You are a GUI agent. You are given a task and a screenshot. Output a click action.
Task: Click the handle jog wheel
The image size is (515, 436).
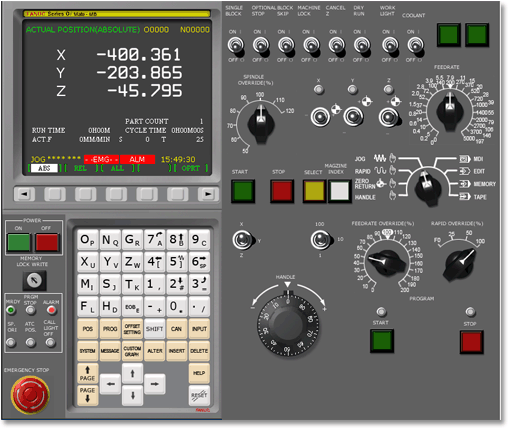point(288,324)
